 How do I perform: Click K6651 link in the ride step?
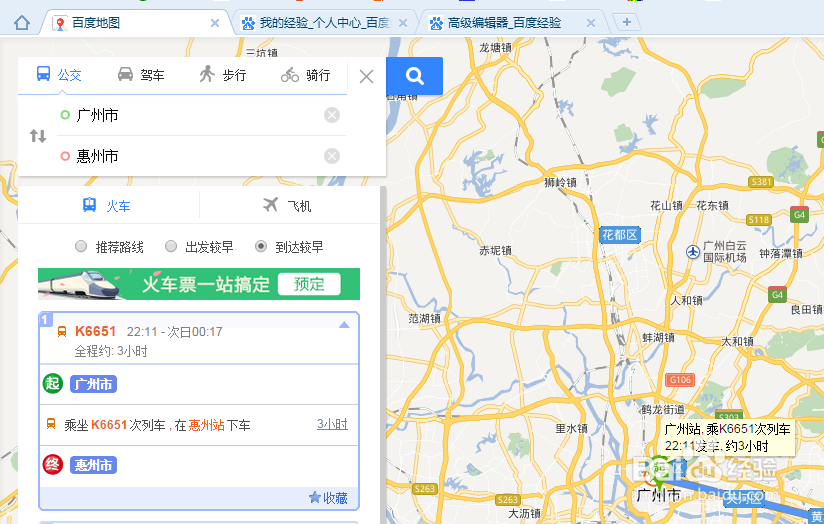[x=109, y=425]
